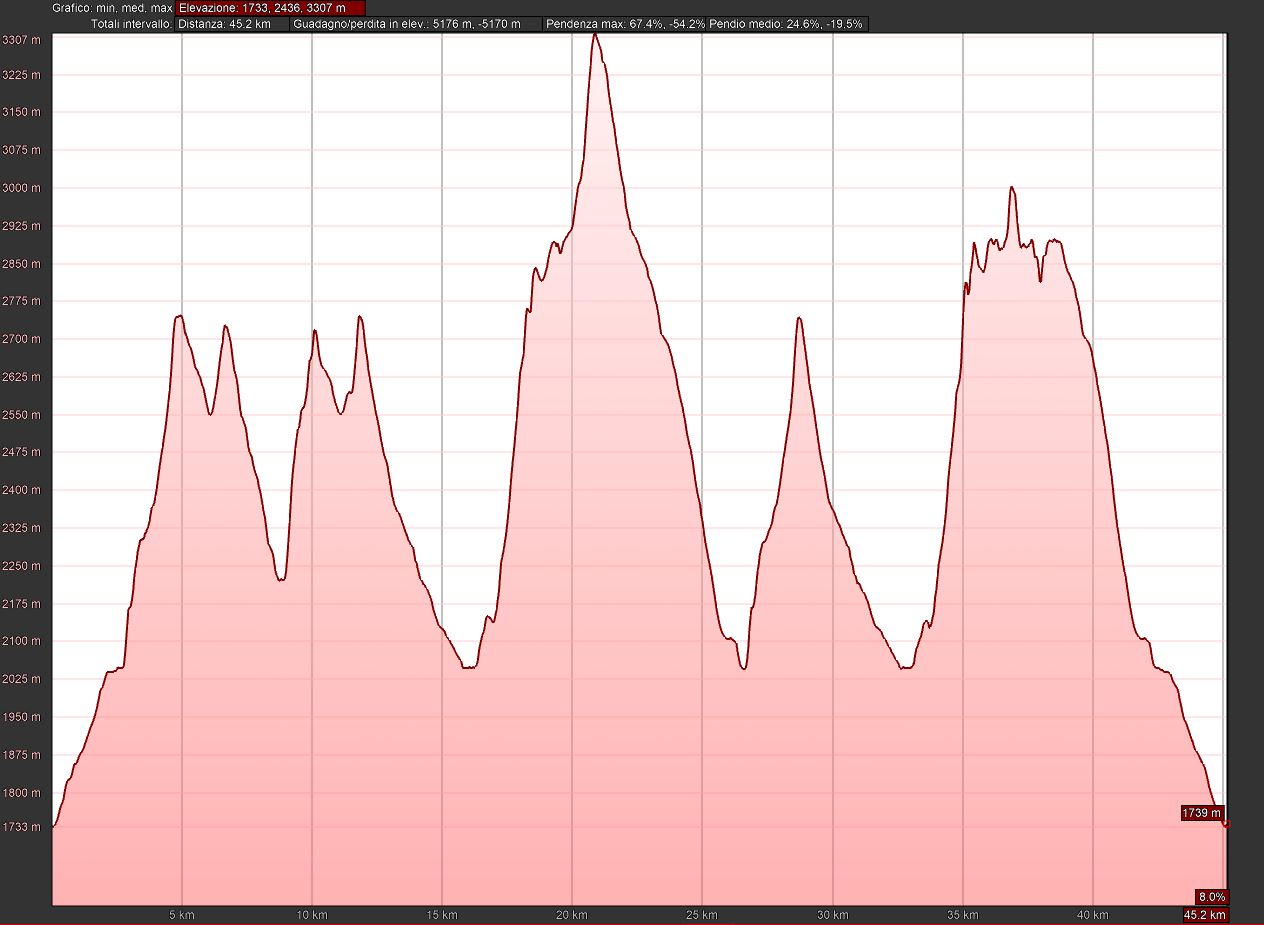Click the 'Grafico: min. med. max' label

(112, 8)
